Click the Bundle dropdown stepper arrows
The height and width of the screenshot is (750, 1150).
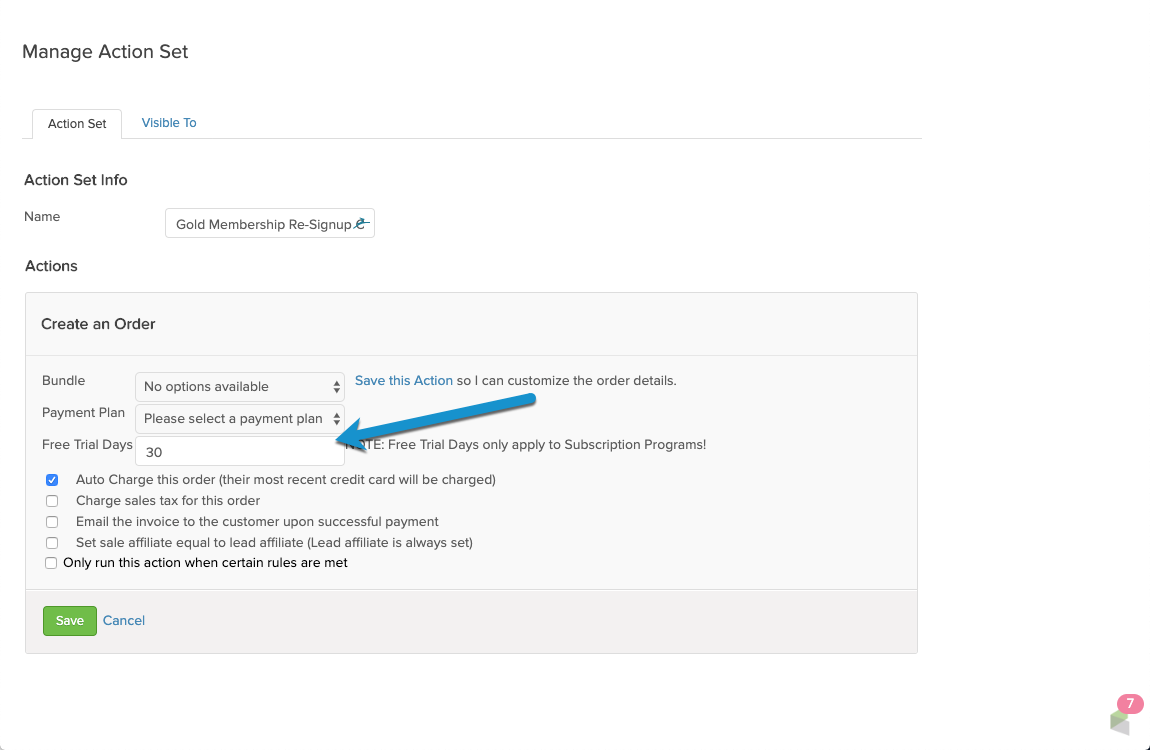coord(337,387)
